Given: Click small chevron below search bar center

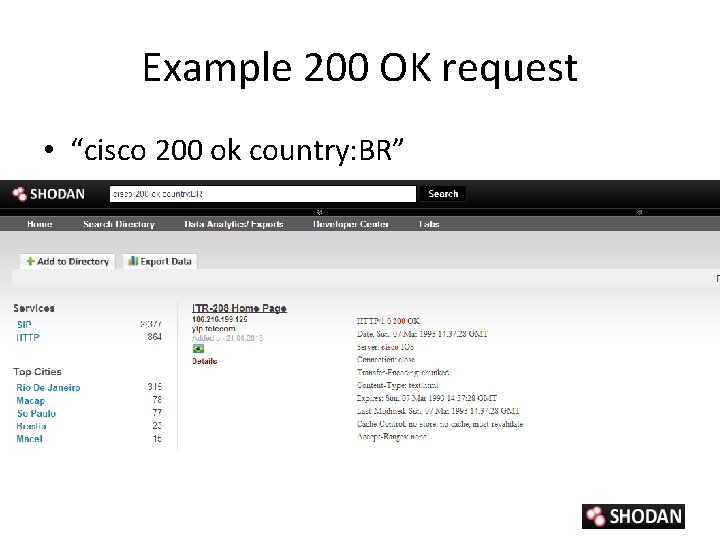Looking at the screenshot, I should (x=320, y=212).
